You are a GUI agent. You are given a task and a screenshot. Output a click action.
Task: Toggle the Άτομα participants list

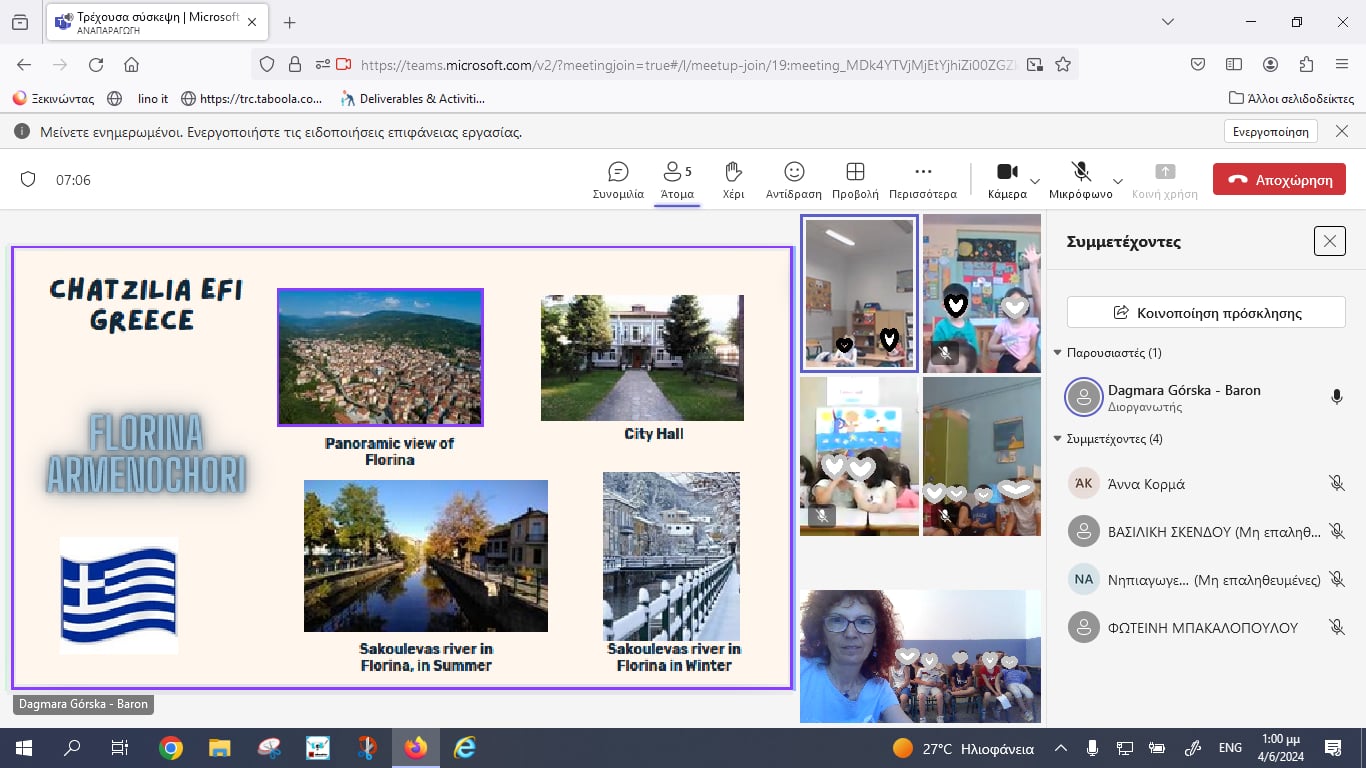tap(677, 180)
